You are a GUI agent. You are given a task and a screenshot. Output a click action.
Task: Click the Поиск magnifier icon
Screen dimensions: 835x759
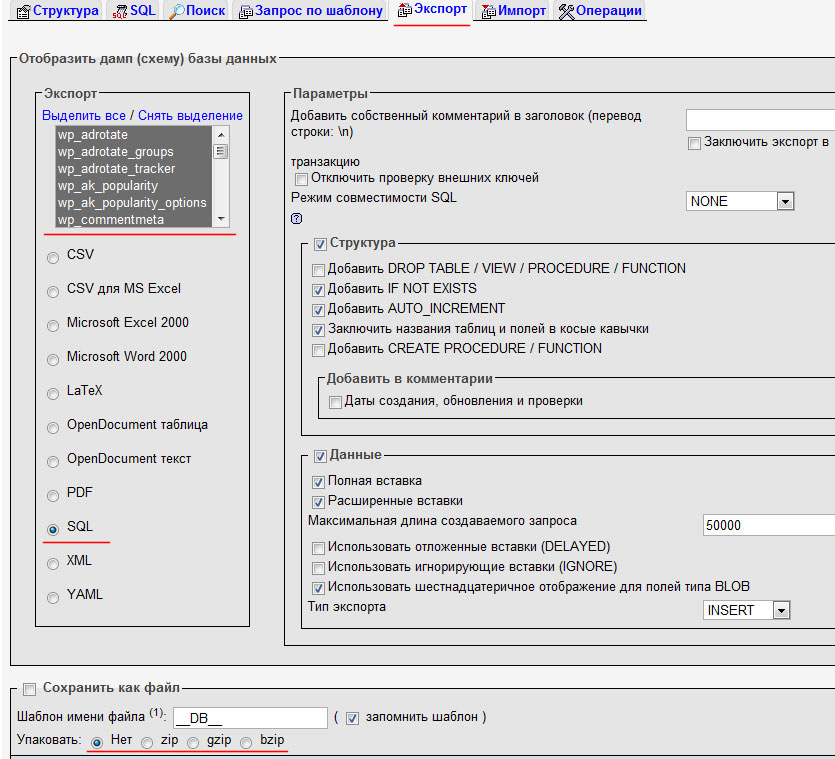pos(177,12)
